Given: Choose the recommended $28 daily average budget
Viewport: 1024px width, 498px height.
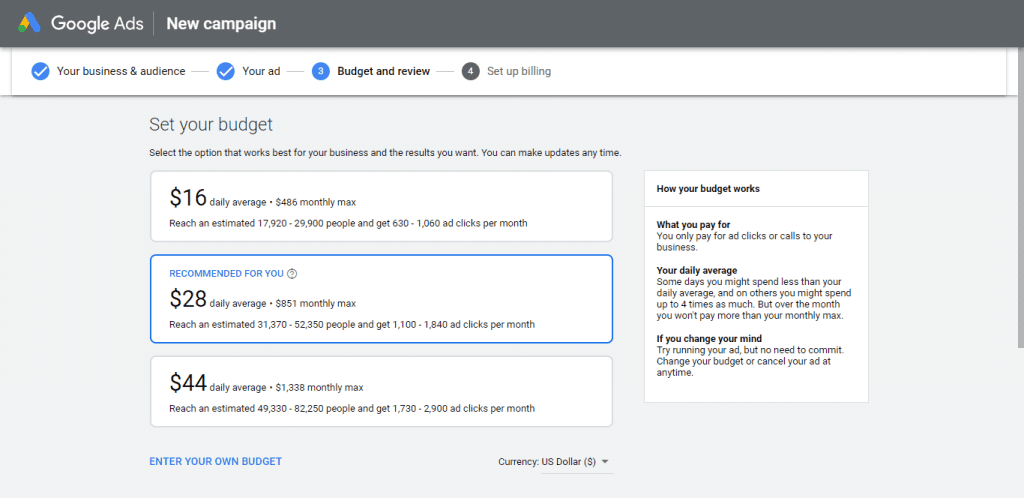Looking at the screenshot, I should coord(380,299).
